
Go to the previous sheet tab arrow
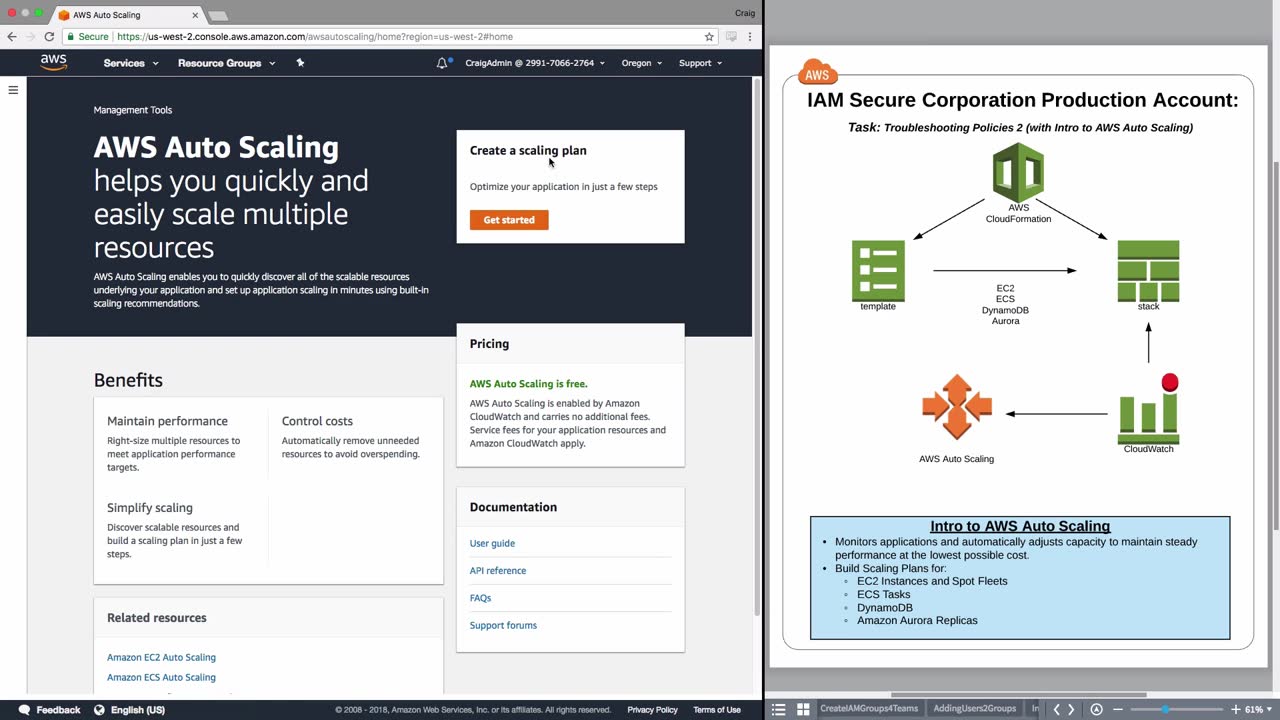1056,709
